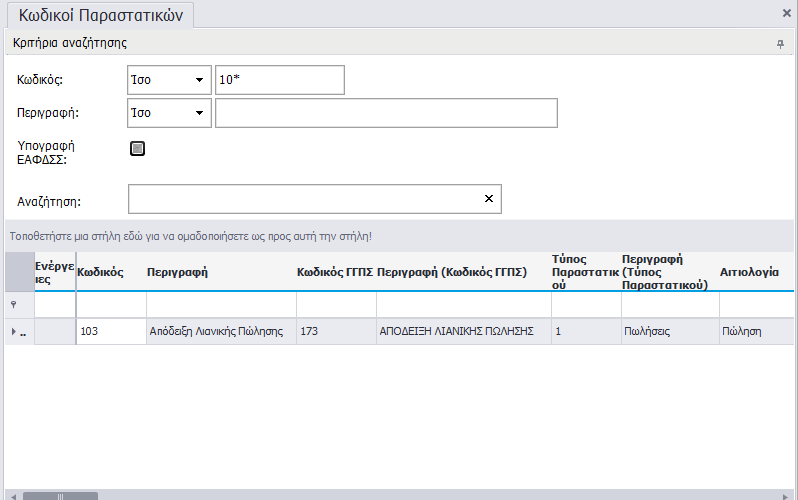Viewport: 798px width, 500px height.
Task: Open the Κωδικός operator dropdown
Action: [x=199, y=80]
